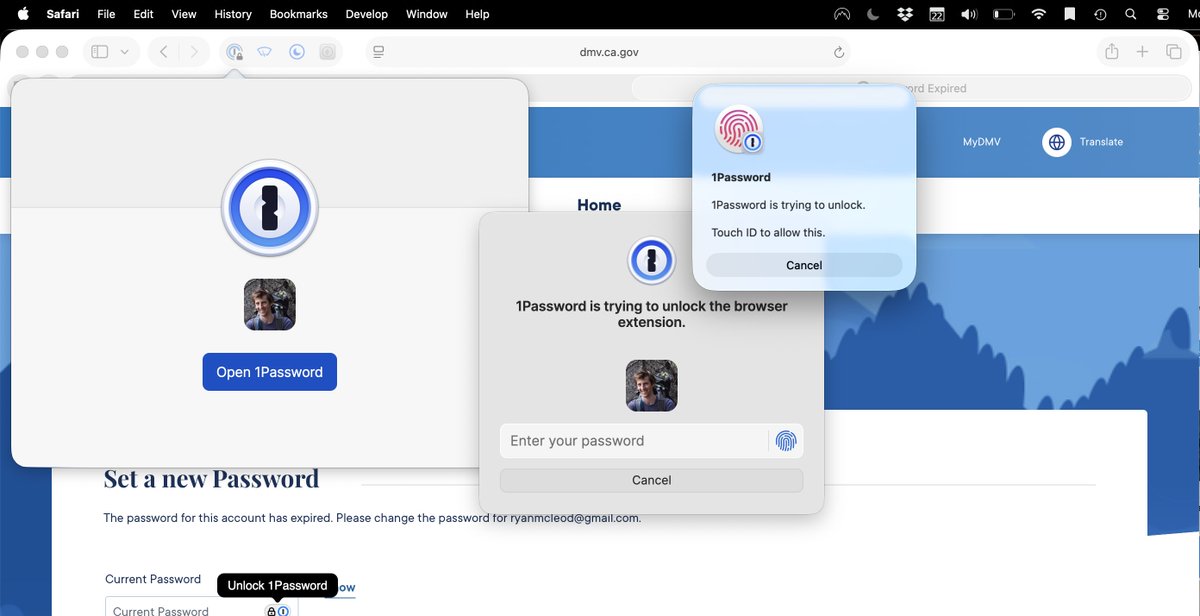Click the Dropbox menu bar icon

point(905,14)
